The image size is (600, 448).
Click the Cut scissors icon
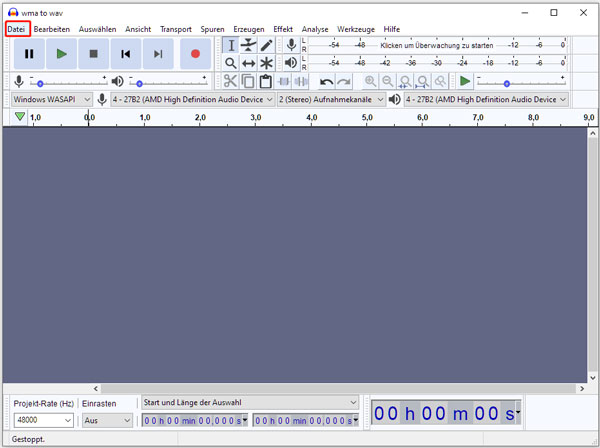click(230, 82)
